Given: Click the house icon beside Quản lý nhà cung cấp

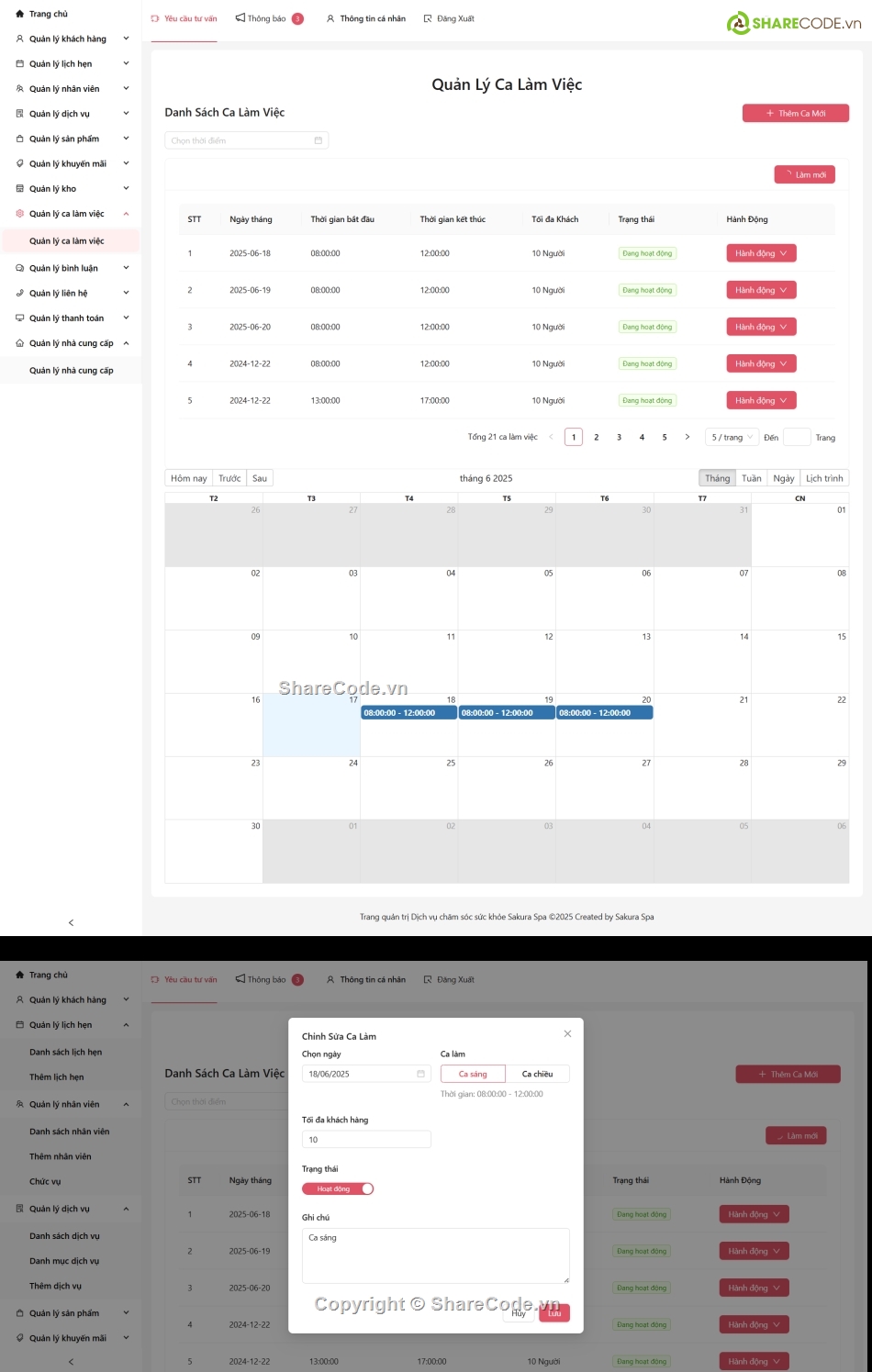Looking at the screenshot, I should (20, 343).
